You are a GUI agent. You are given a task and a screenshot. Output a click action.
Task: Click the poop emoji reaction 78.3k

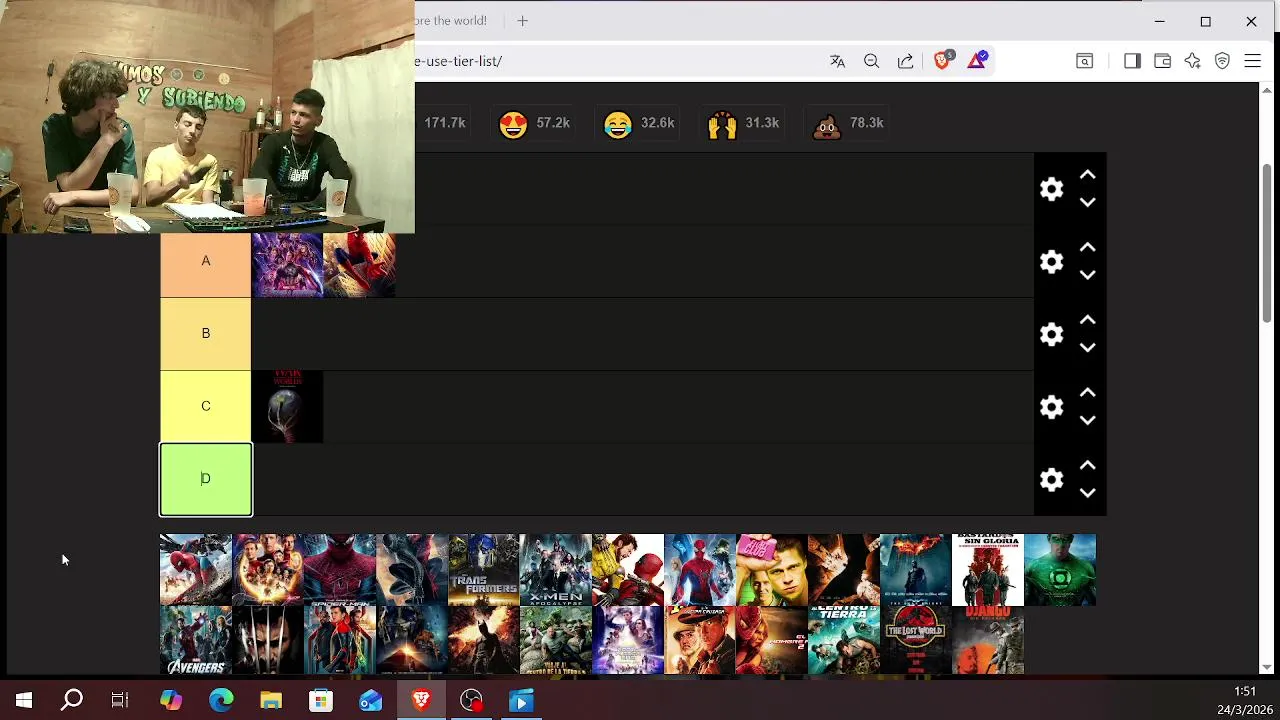click(x=848, y=123)
